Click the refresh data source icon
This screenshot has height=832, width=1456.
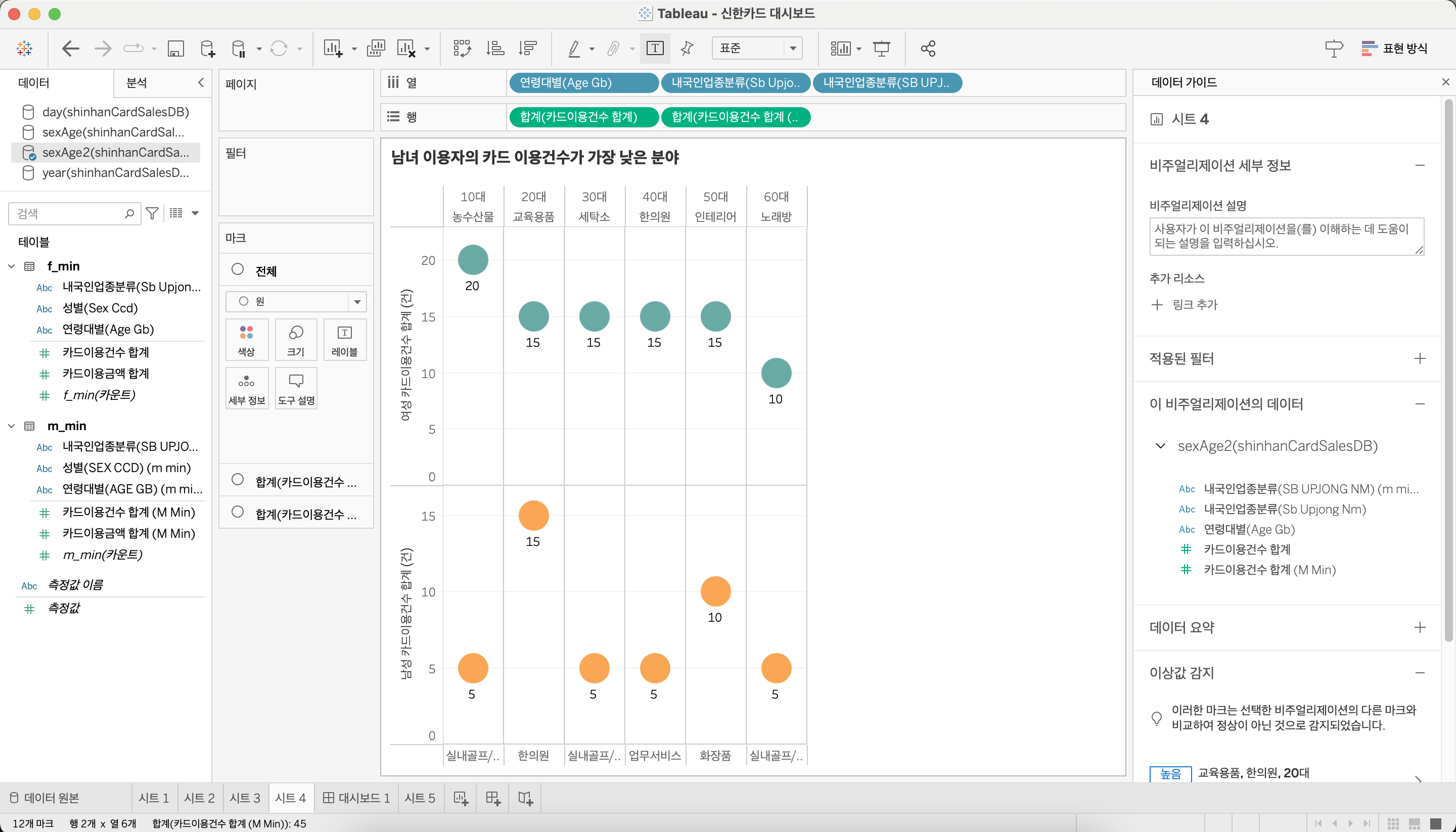click(279, 49)
